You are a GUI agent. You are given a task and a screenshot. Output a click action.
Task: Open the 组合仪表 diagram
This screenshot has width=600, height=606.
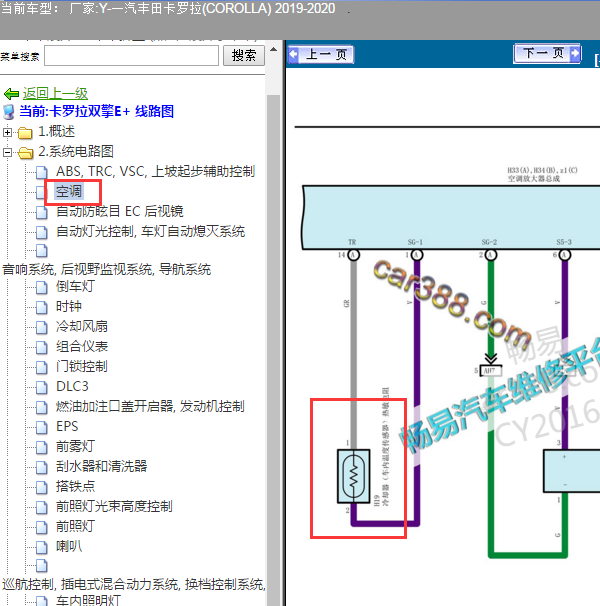pyautogui.click(x=82, y=347)
